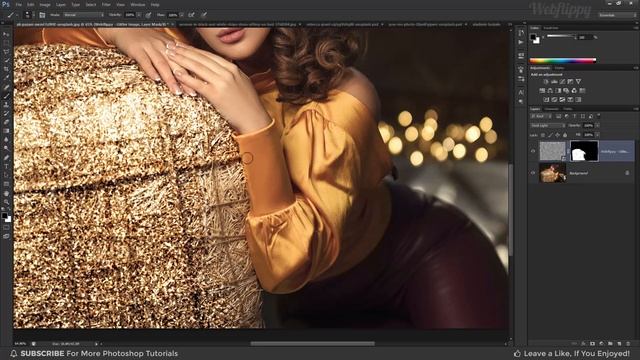Select the Horizontal Type tool
640x360 pixels.
pyautogui.click(x=6, y=166)
